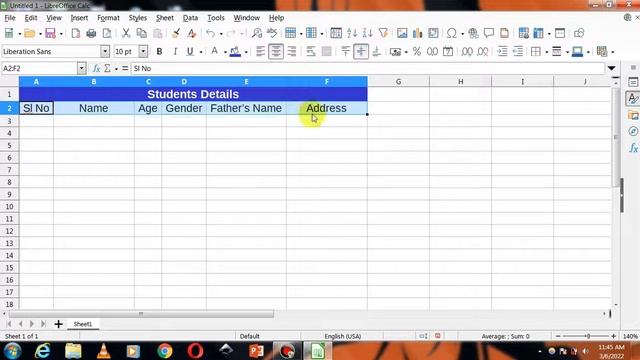Toggle Center Horizontally alignment
Viewport: 640px width, 360px height.
click(276, 51)
